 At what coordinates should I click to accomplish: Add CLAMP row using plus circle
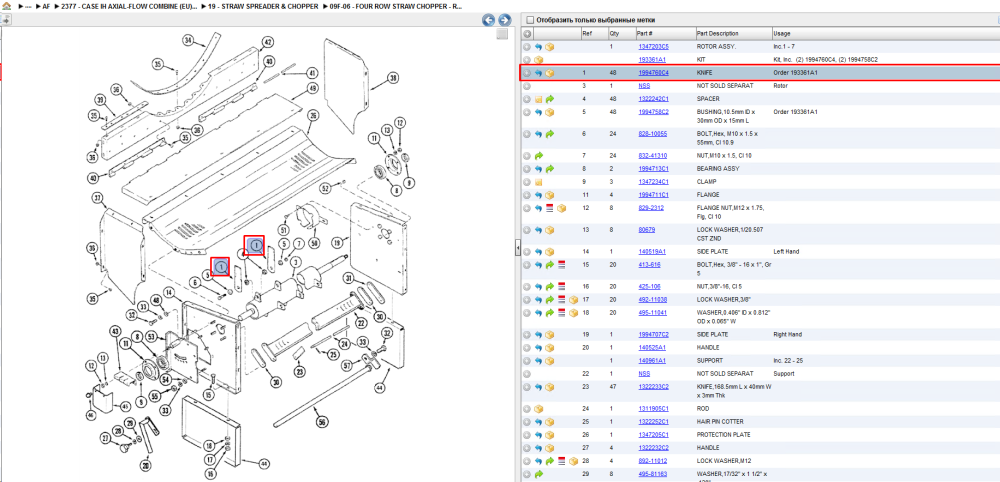coord(527,182)
